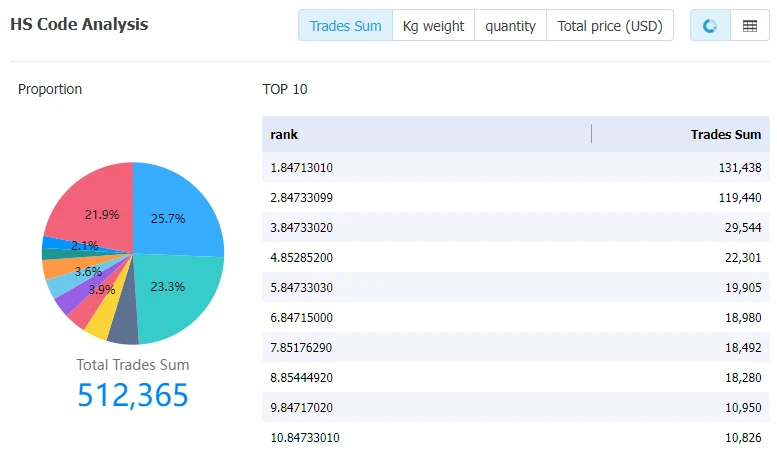Choose the quantity metric tab

[x=510, y=25]
